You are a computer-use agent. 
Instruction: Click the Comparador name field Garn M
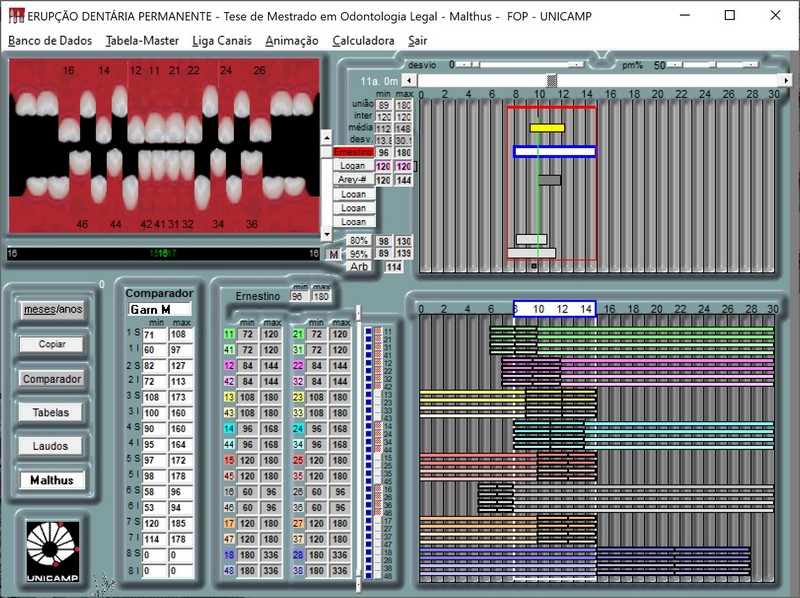click(158, 309)
